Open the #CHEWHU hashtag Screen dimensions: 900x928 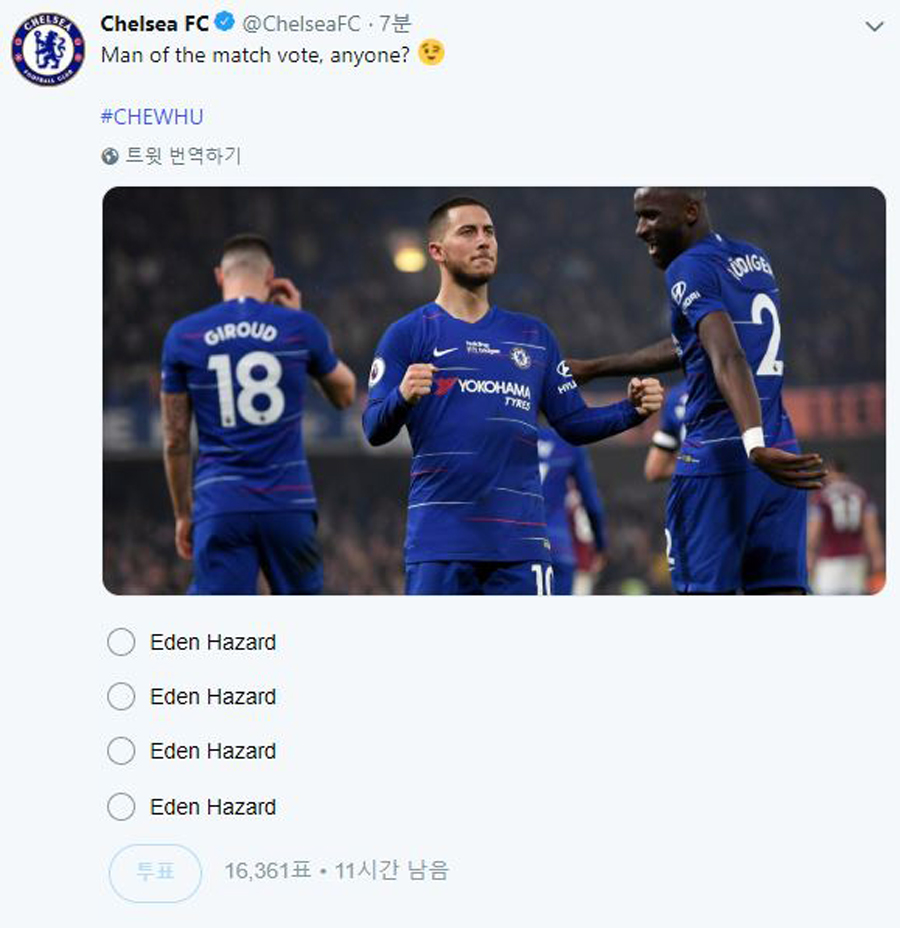tap(152, 116)
